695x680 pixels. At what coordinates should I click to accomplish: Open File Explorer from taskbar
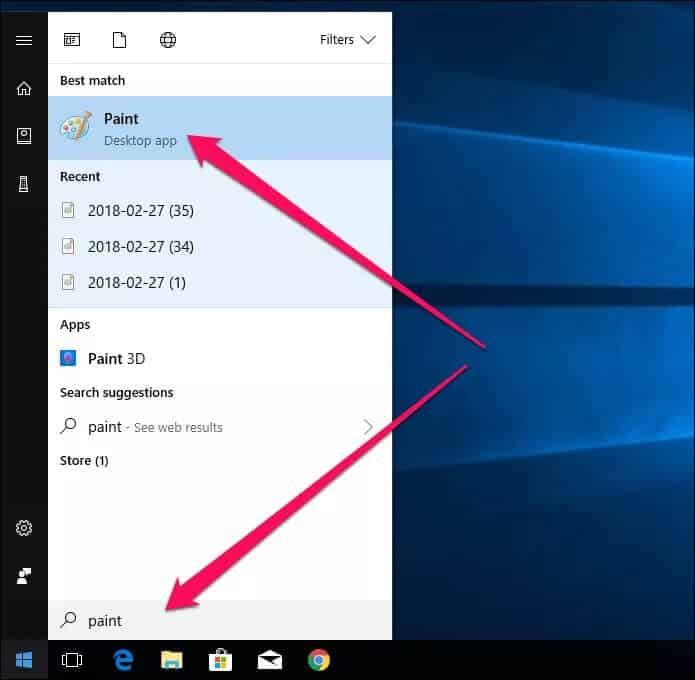click(x=172, y=660)
